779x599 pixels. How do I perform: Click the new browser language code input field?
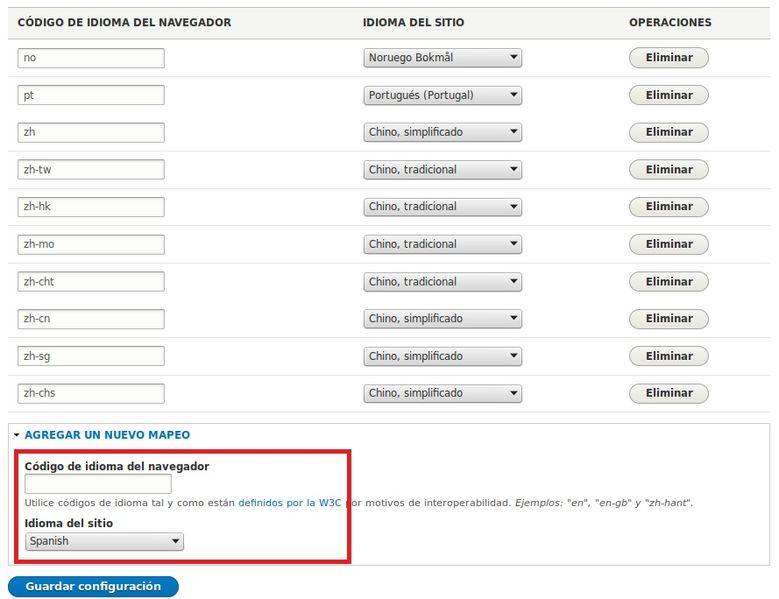98,484
